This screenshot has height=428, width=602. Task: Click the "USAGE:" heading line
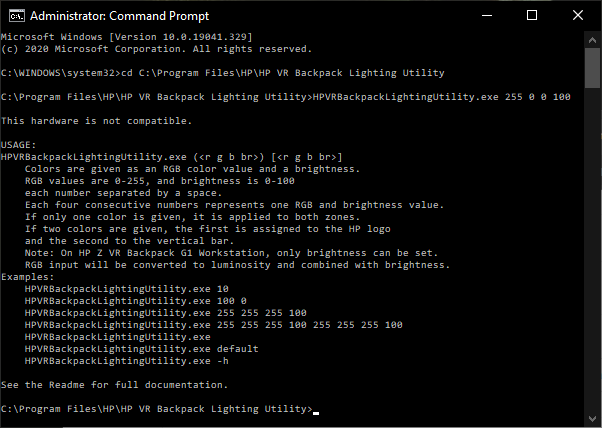(18, 145)
